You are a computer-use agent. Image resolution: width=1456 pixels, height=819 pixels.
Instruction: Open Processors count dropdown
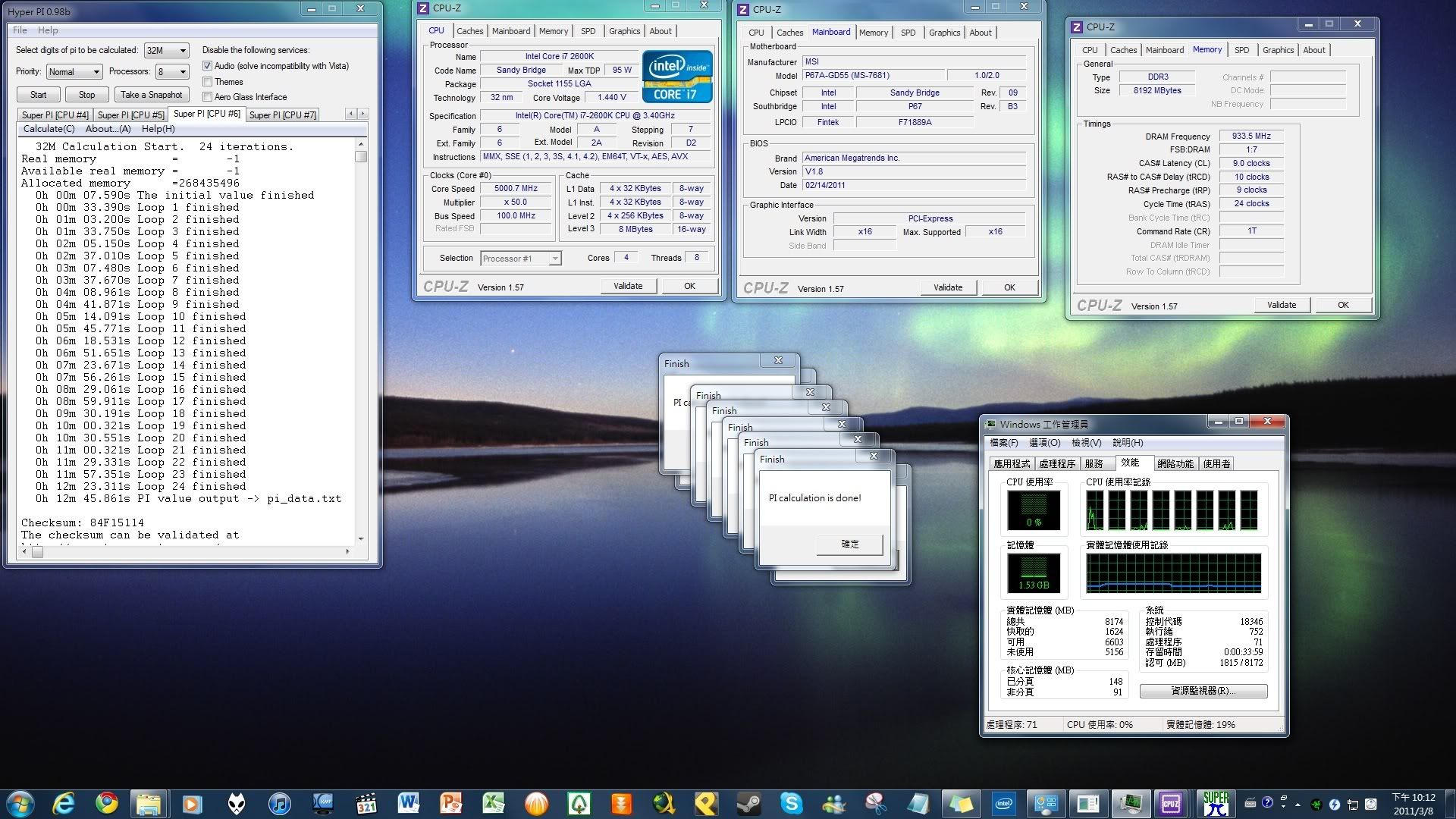[171, 71]
